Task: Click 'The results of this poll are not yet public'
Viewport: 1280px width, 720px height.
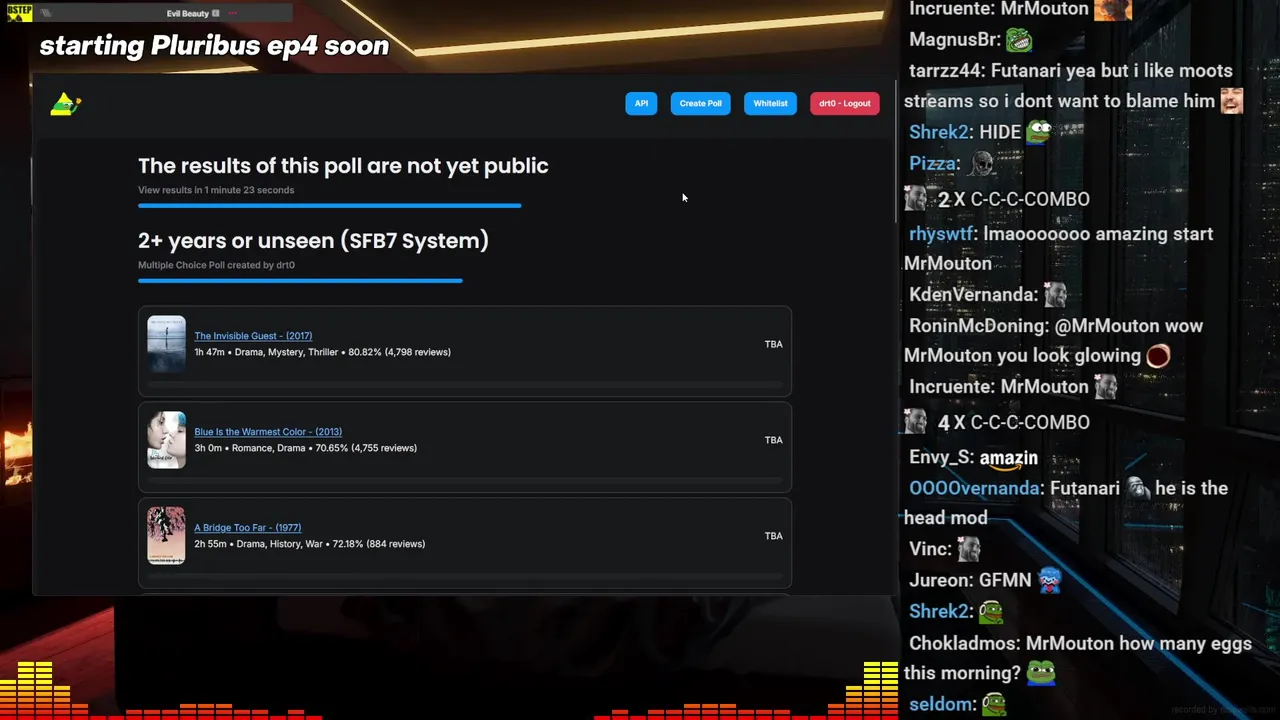Action: (x=343, y=166)
